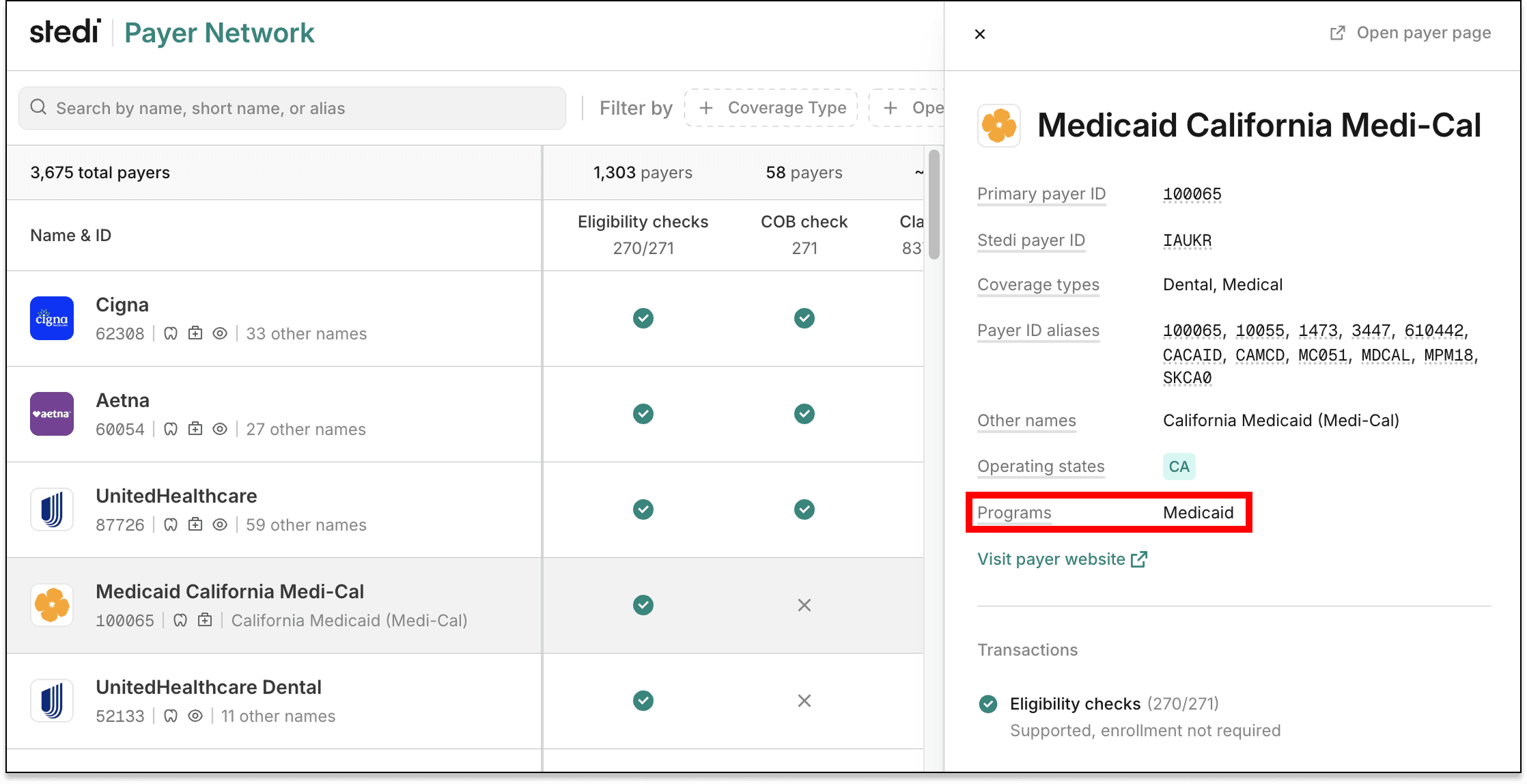The height and width of the screenshot is (784, 1527).
Task: Click the list vertical scrollbar
Action: click(934, 205)
